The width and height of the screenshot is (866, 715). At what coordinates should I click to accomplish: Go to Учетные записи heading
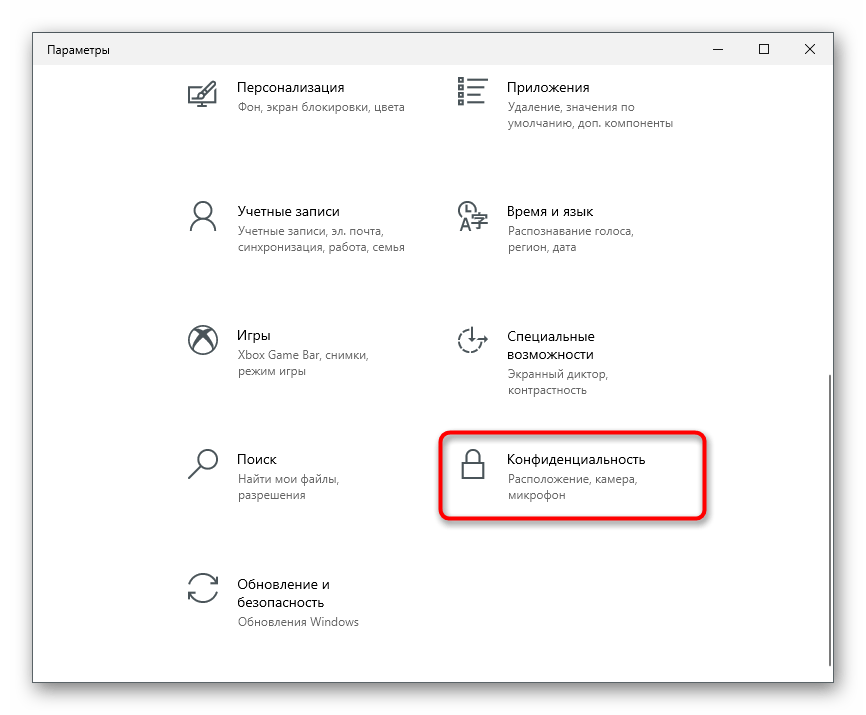pos(288,211)
